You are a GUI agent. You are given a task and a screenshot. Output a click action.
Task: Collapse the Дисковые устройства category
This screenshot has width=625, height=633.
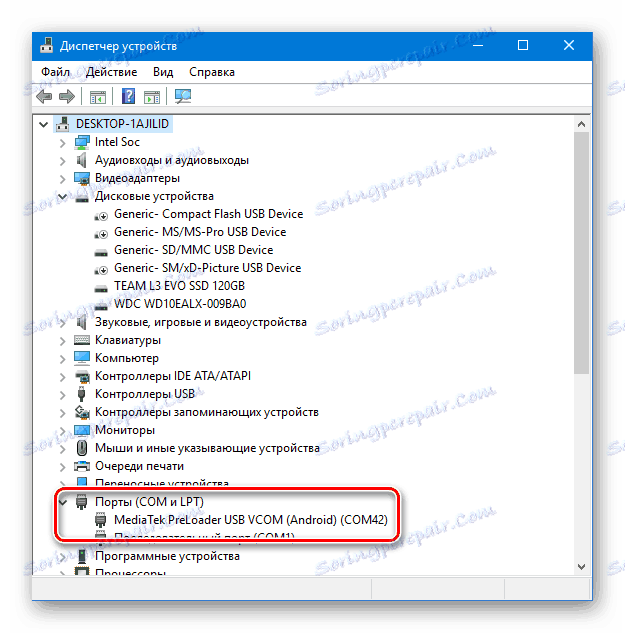coord(63,197)
